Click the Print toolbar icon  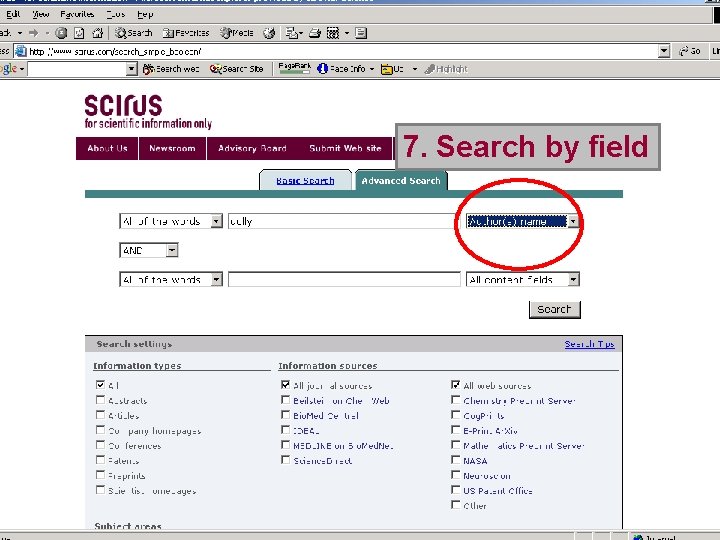[x=315, y=33]
